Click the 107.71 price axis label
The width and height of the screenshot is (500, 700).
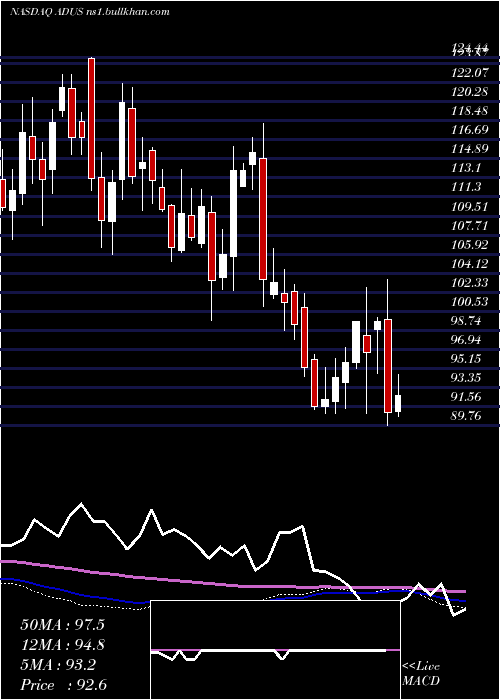tap(471, 225)
